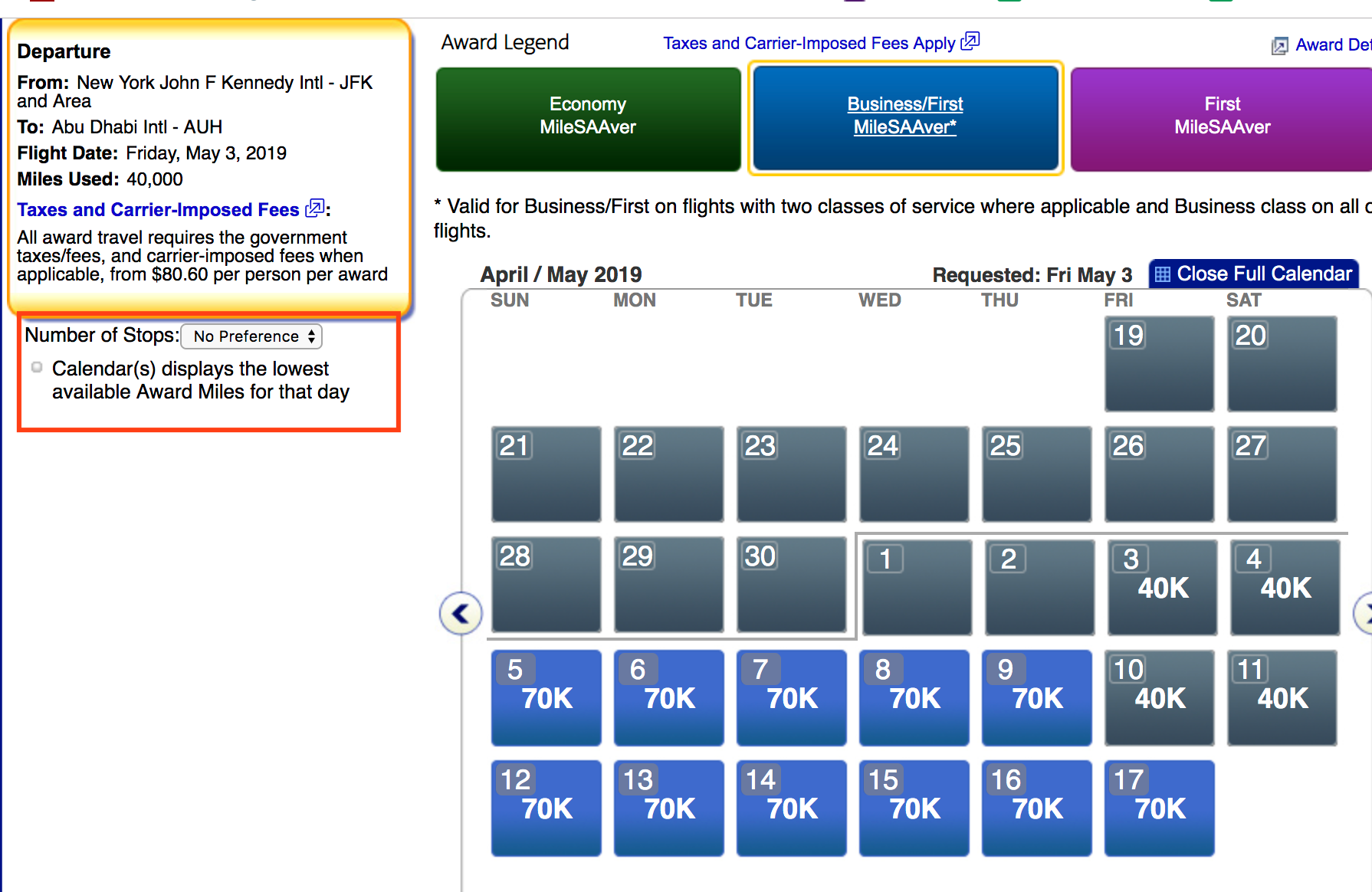Click the Close Full Calendar button
This screenshot has height=892, width=1372.
tap(1254, 274)
